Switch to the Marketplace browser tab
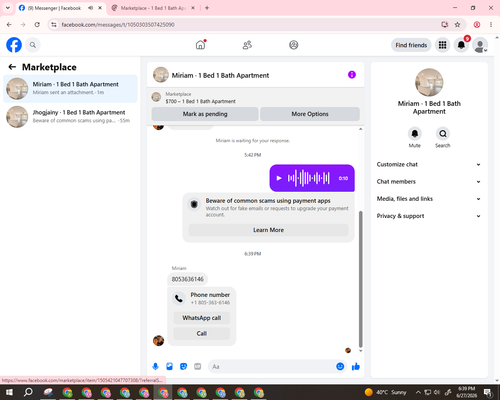 click(153, 8)
